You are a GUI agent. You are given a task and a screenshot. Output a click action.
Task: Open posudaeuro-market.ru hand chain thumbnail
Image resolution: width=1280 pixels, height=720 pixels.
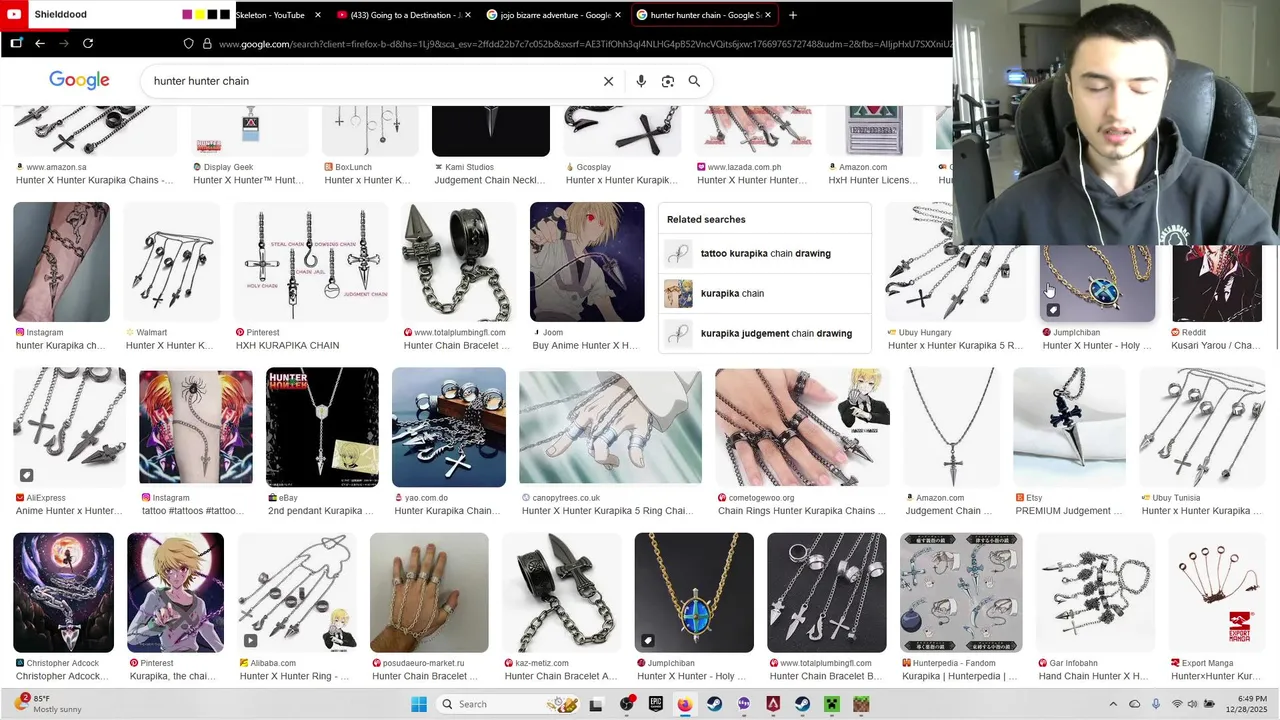pyautogui.click(x=429, y=593)
